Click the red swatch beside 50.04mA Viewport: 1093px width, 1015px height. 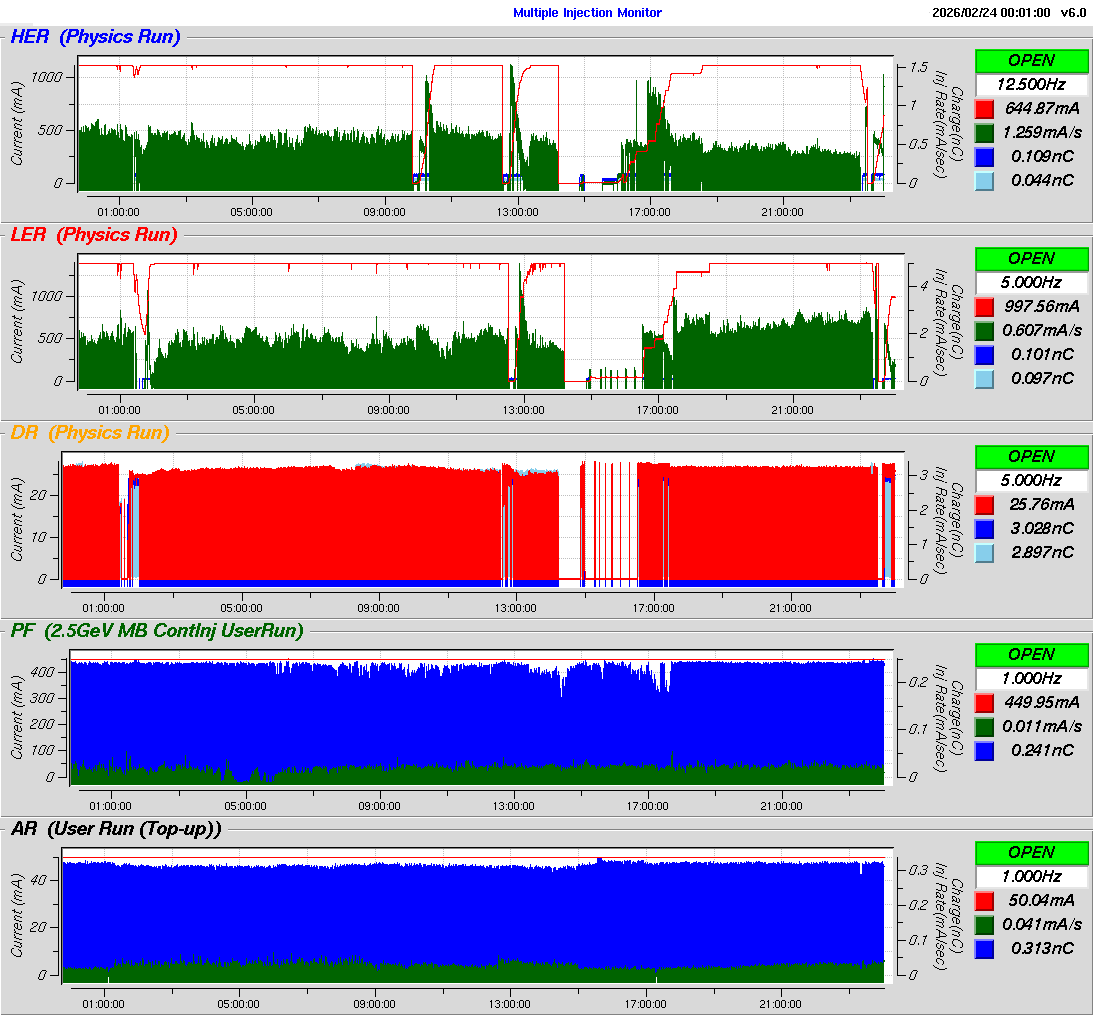984,901
